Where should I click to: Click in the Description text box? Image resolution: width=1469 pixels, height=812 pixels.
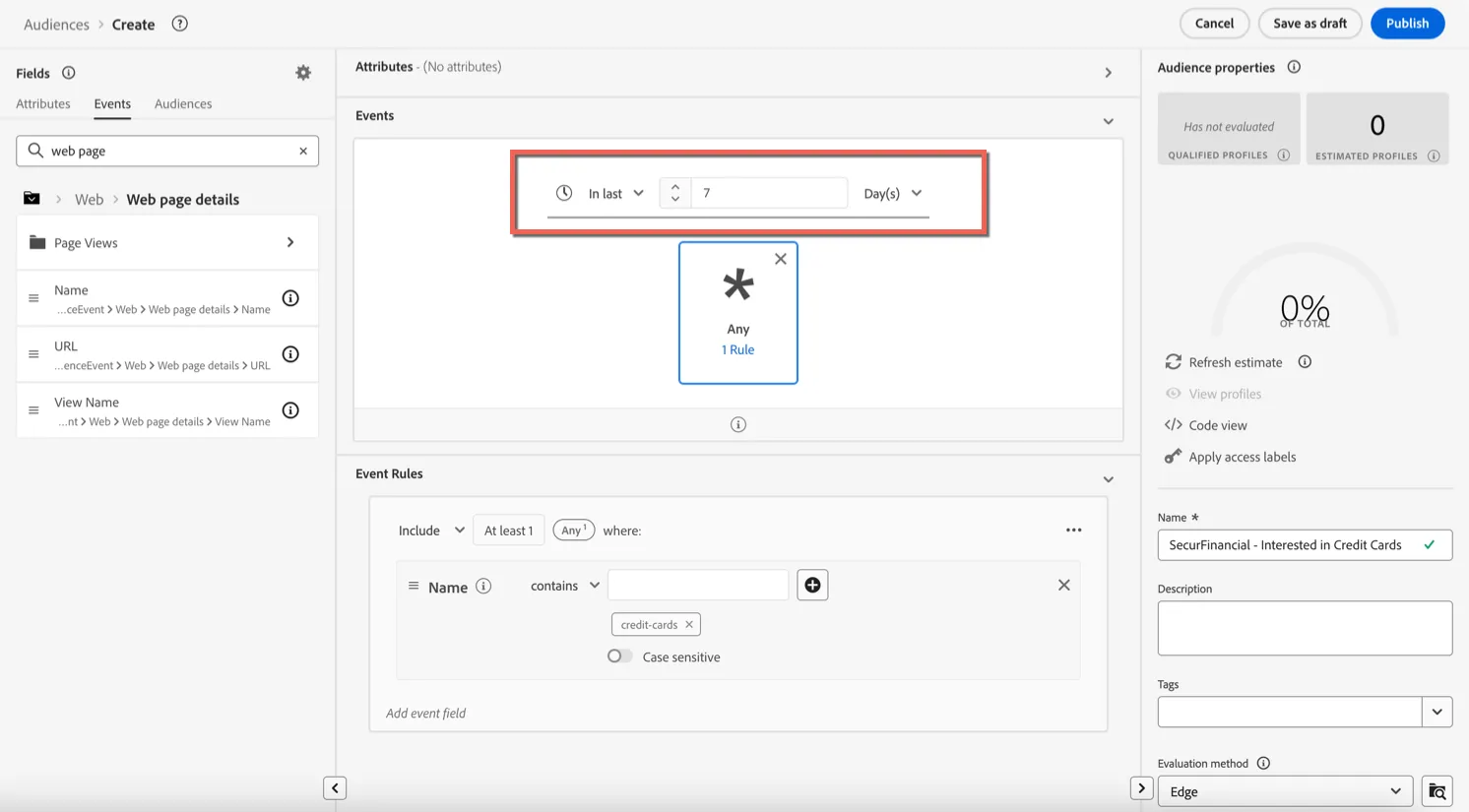pyautogui.click(x=1305, y=628)
